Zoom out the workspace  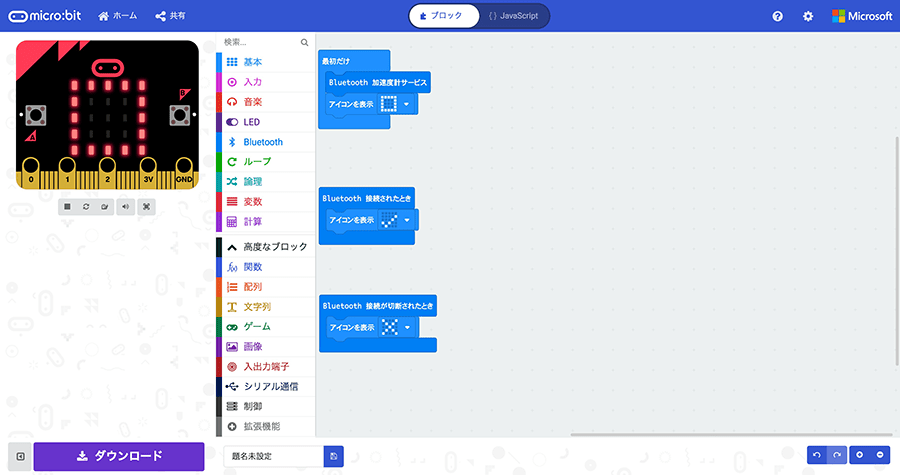880,455
